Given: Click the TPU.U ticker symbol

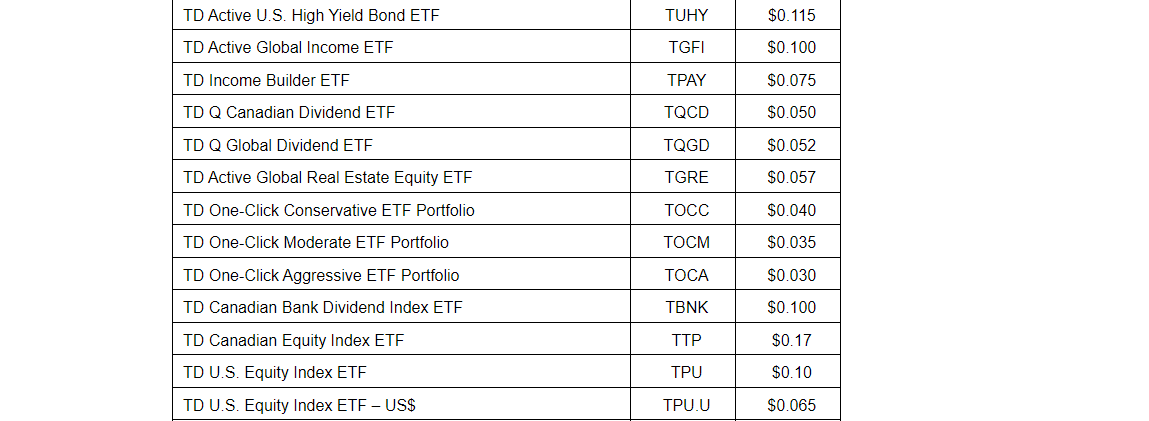Looking at the screenshot, I should pyautogui.click(x=686, y=405).
